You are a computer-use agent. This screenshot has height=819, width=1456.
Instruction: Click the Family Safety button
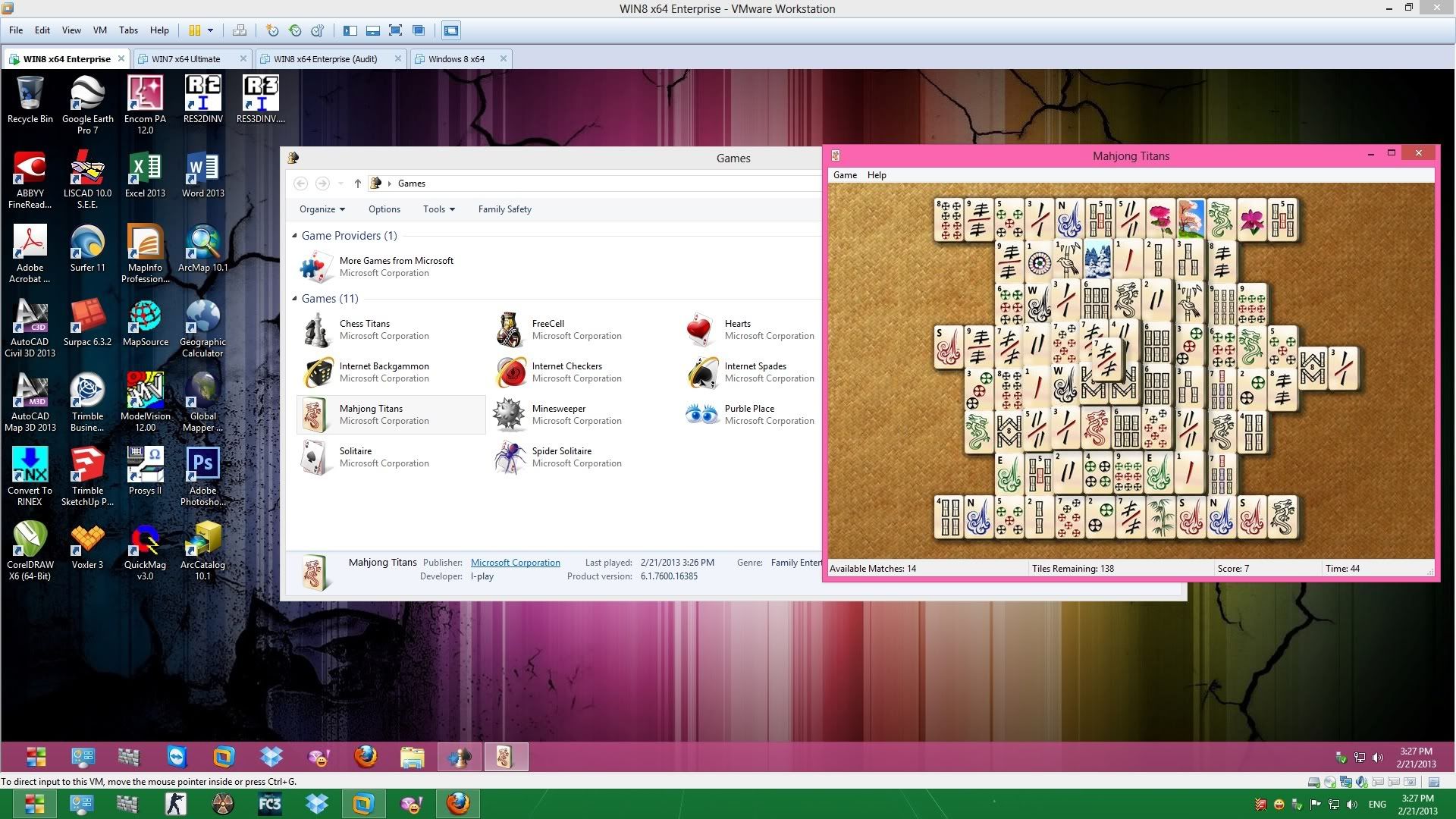coord(504,209)
